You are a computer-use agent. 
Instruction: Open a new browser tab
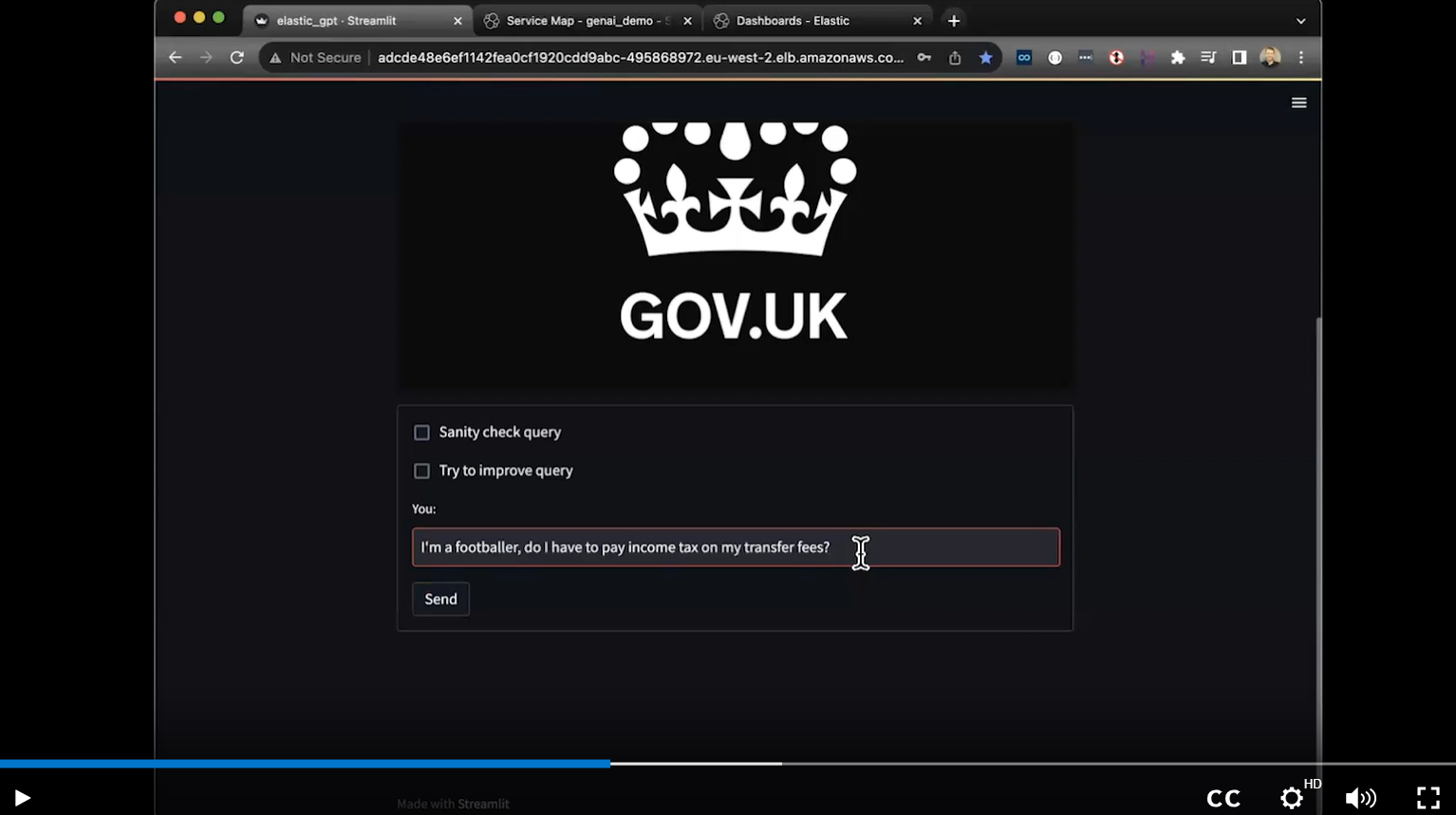point(954,20)
